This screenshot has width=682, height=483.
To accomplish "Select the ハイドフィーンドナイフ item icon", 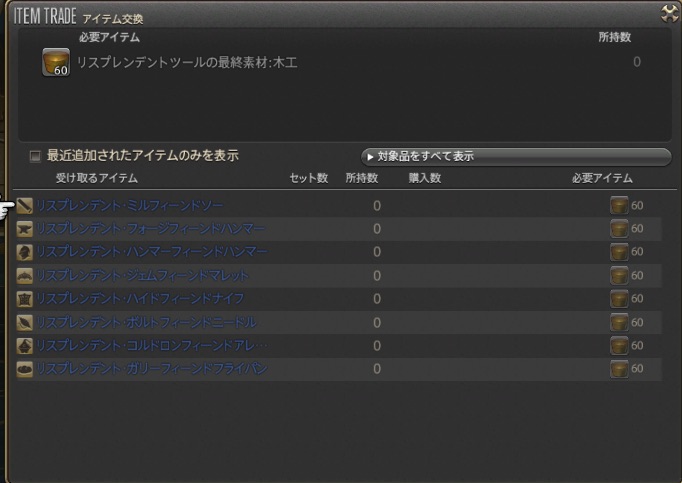I will [25, 298].
